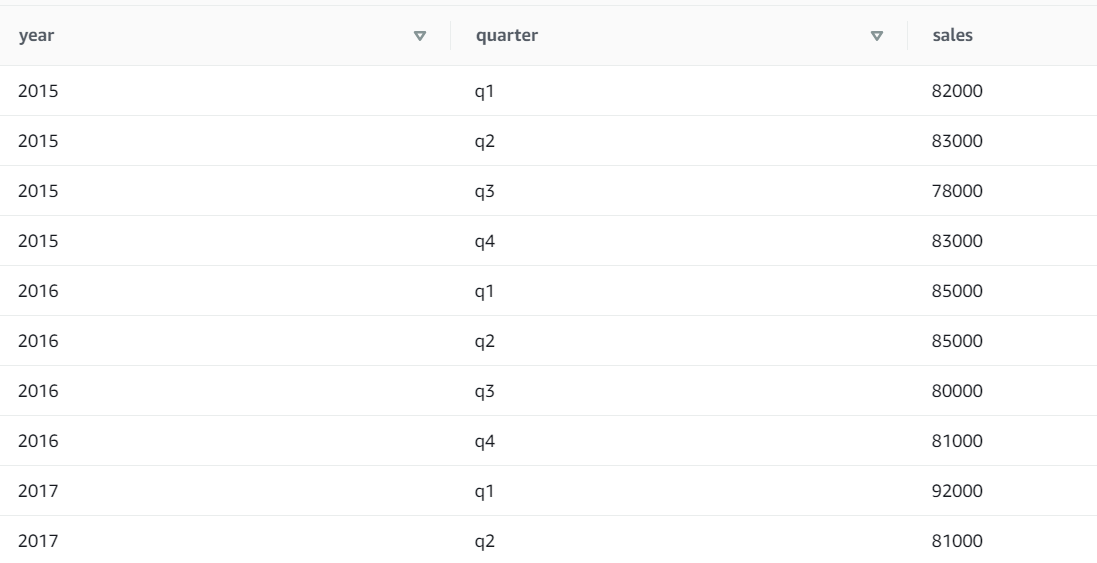This screenshot has height=563, width=1097.
Task: Click the year cell in 2015 q1 row
Action: [x=38, y=91]
